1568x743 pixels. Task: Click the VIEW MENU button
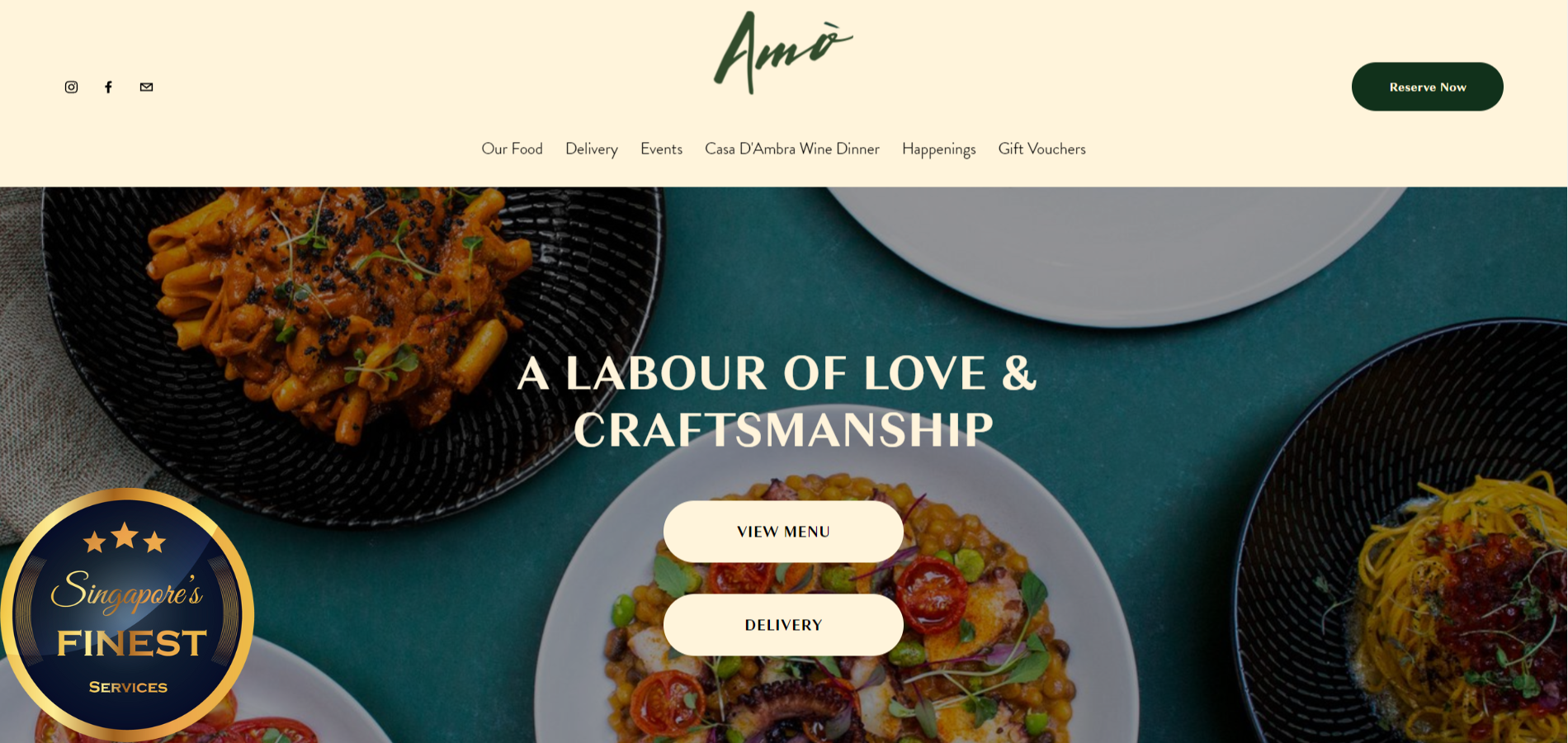[x=783, y=532]
